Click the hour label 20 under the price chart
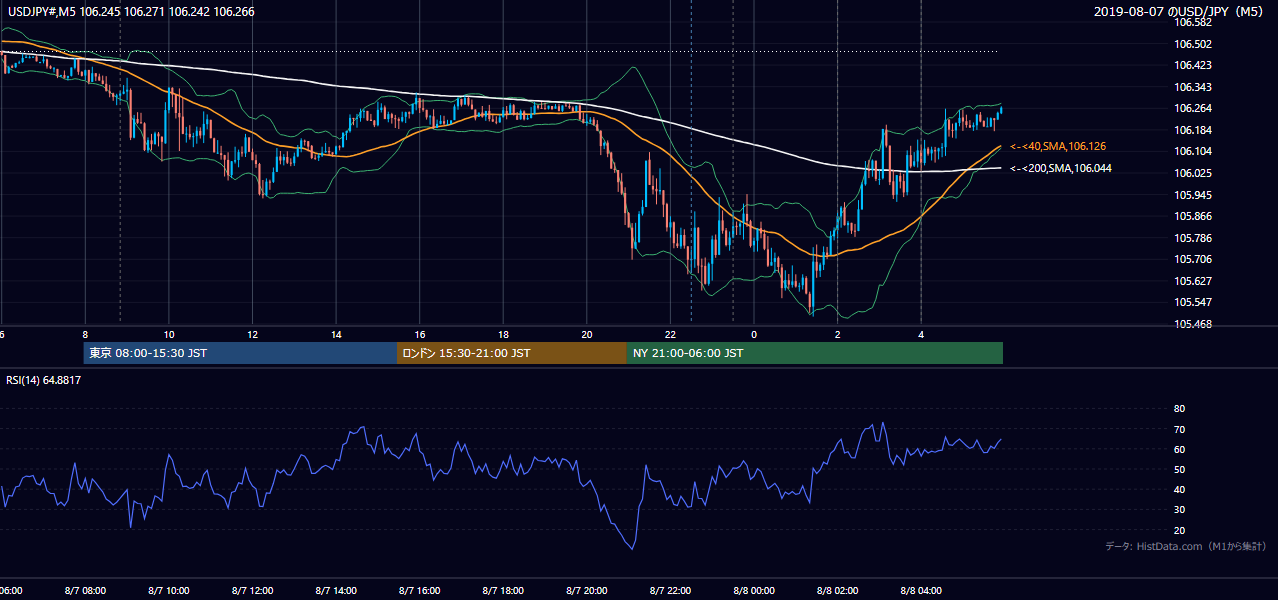1278x600 pixels. (587, 335)
